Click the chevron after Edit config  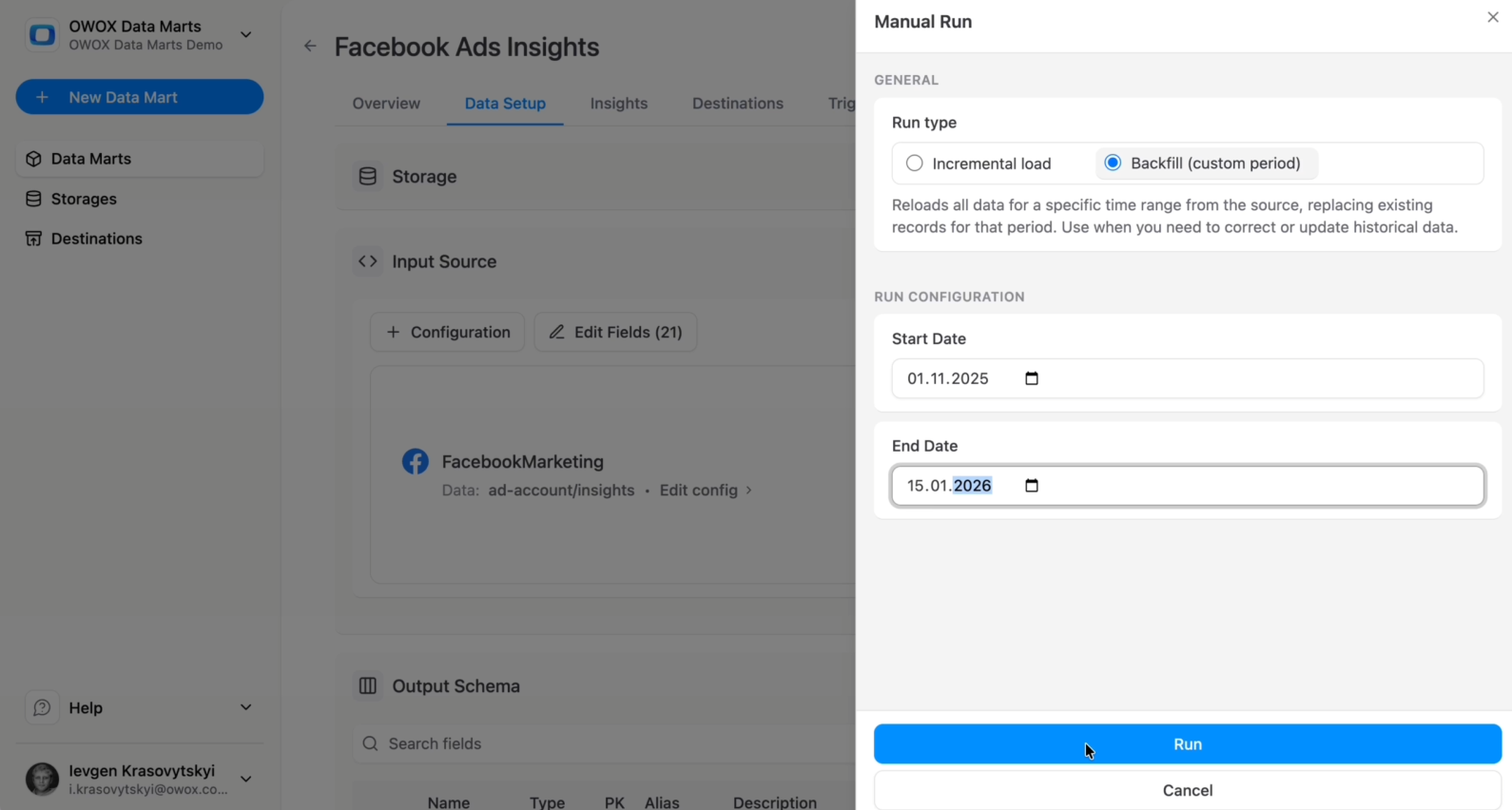749,491
